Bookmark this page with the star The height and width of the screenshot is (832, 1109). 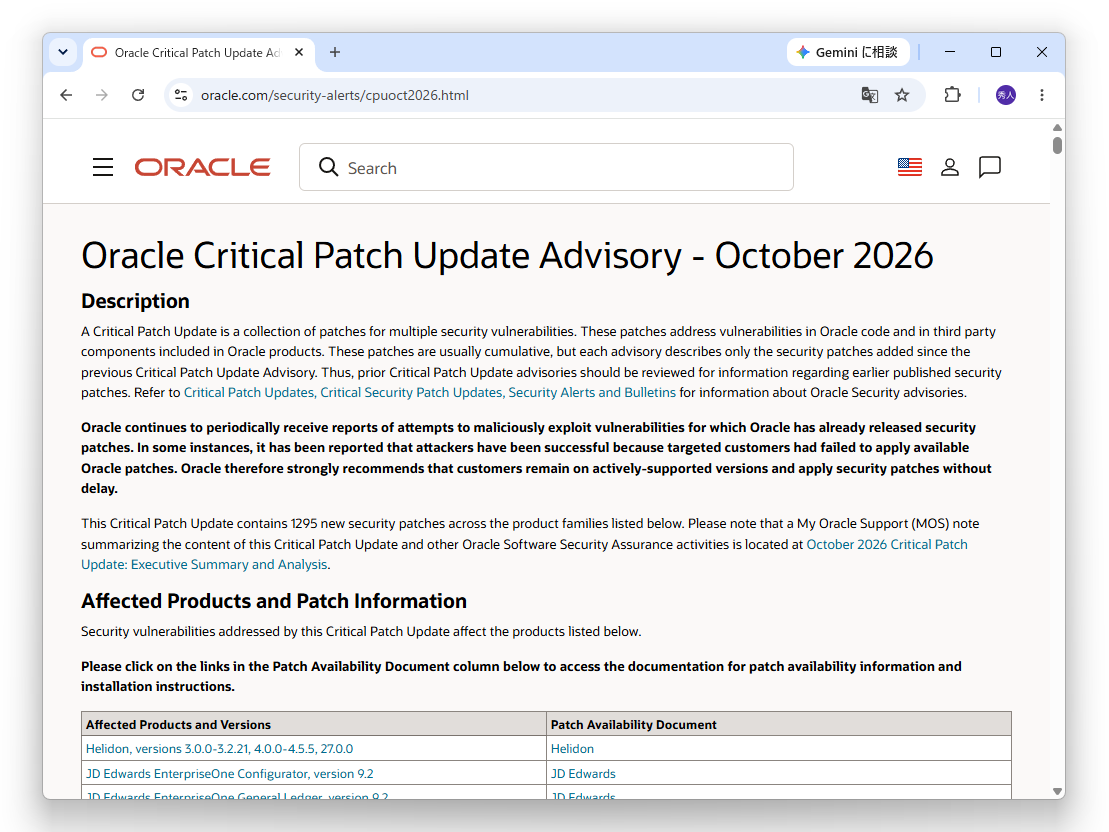[902, 95]
